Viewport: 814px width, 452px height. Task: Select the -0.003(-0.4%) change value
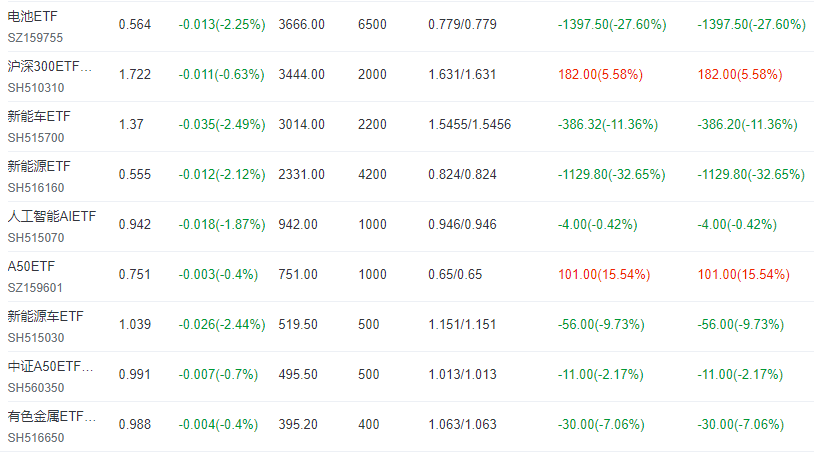click(218, 274)
